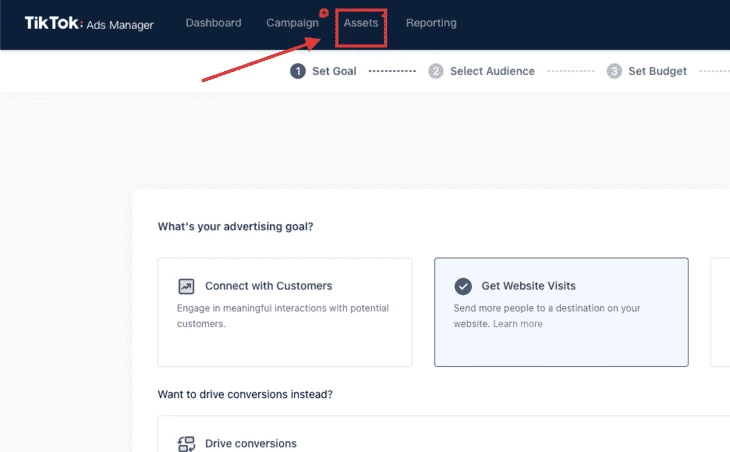
Task: Click the Connect with Customers chart icon
Action: tap(186, 286)
